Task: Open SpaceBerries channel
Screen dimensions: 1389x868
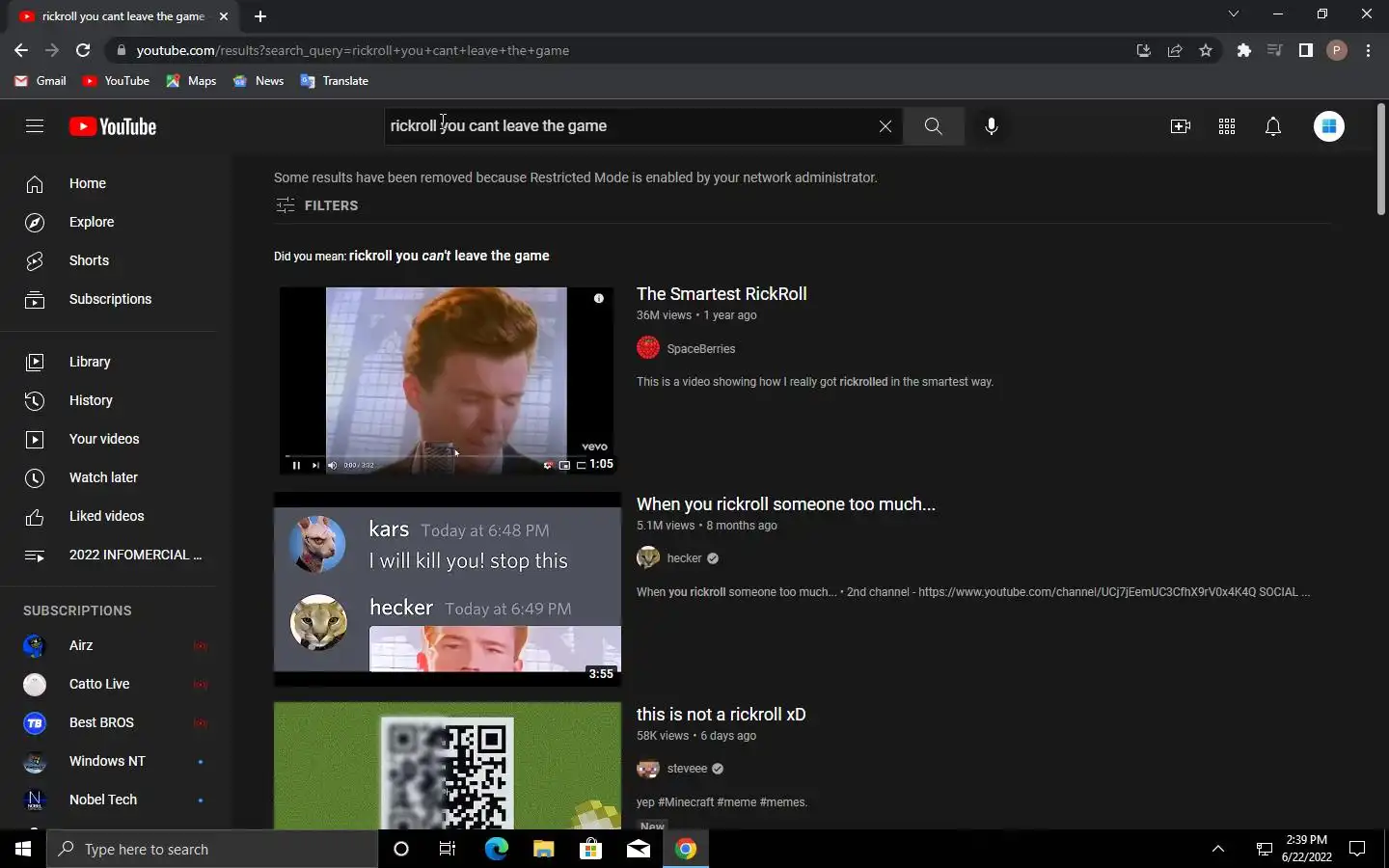Action: coord(701,349)
